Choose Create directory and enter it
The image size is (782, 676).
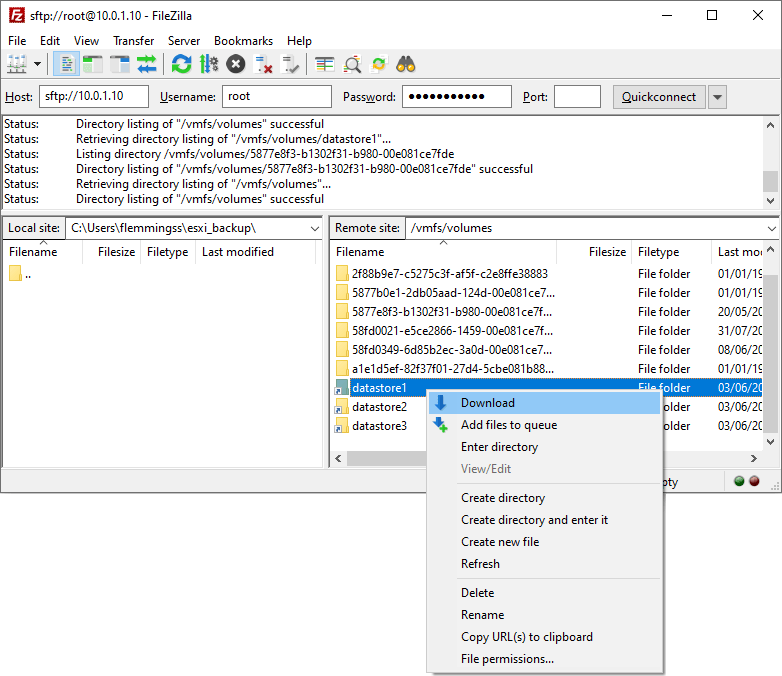[x=545, y=519]
